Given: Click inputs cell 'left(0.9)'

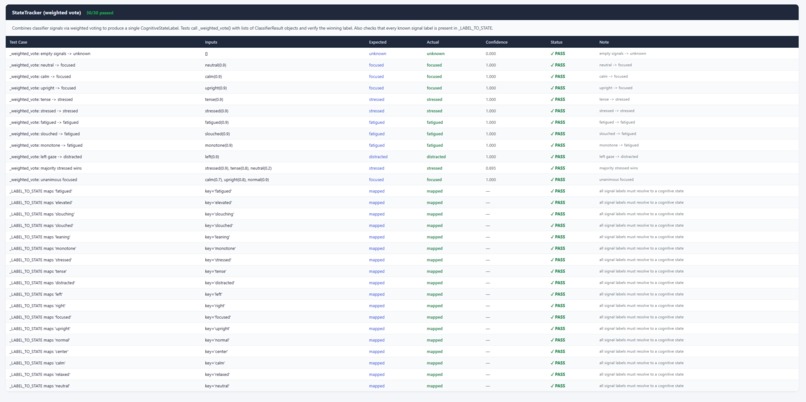Looking at the screenshot, I should (x=212, y=157).
